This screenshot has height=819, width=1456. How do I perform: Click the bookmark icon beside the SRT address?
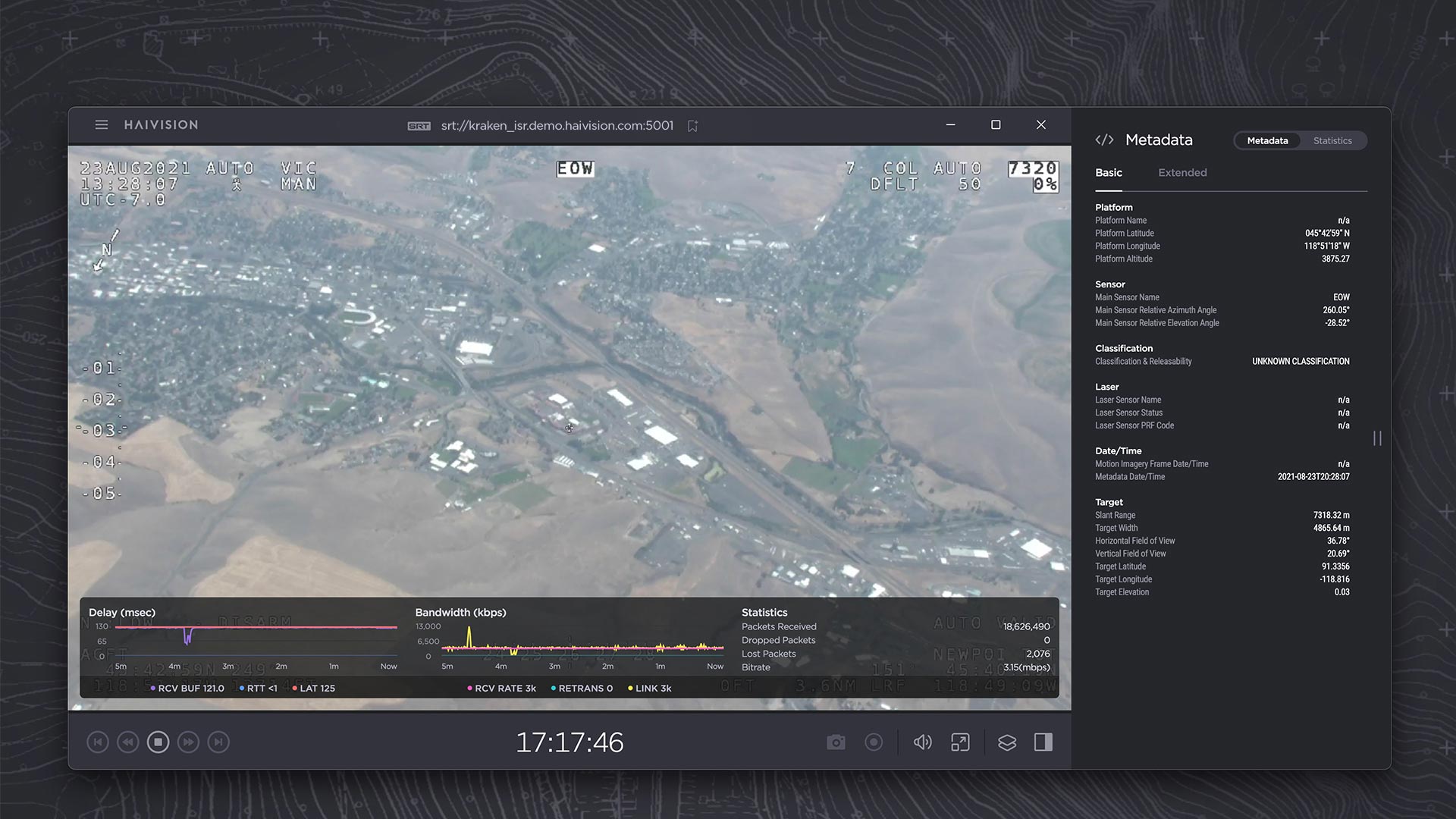[692, 125]
